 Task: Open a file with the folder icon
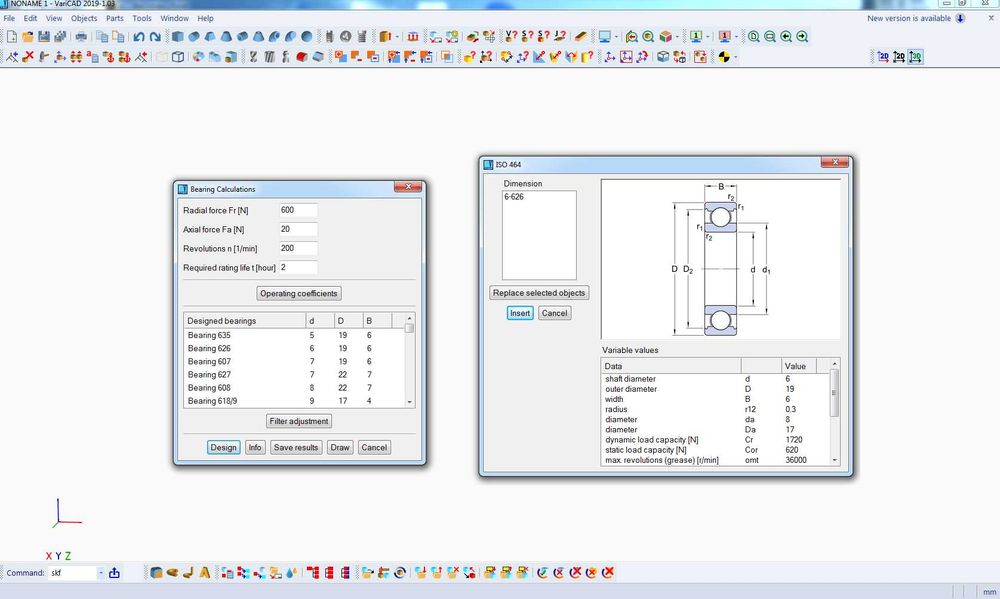pyautogui.click(x=27, y=37)
